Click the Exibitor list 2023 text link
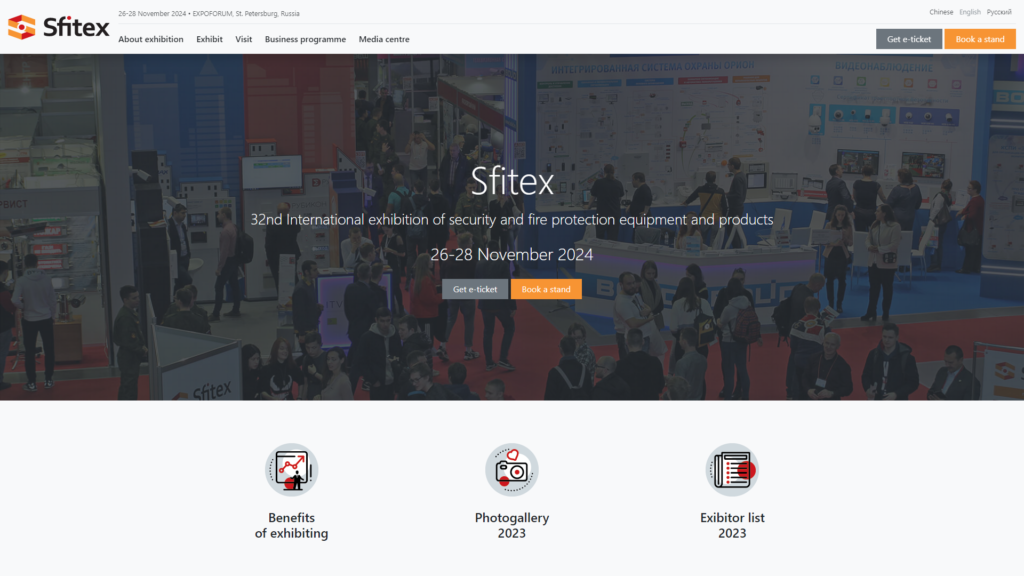The height and width of the screenshot is (576, 1024). coord(732,525)
